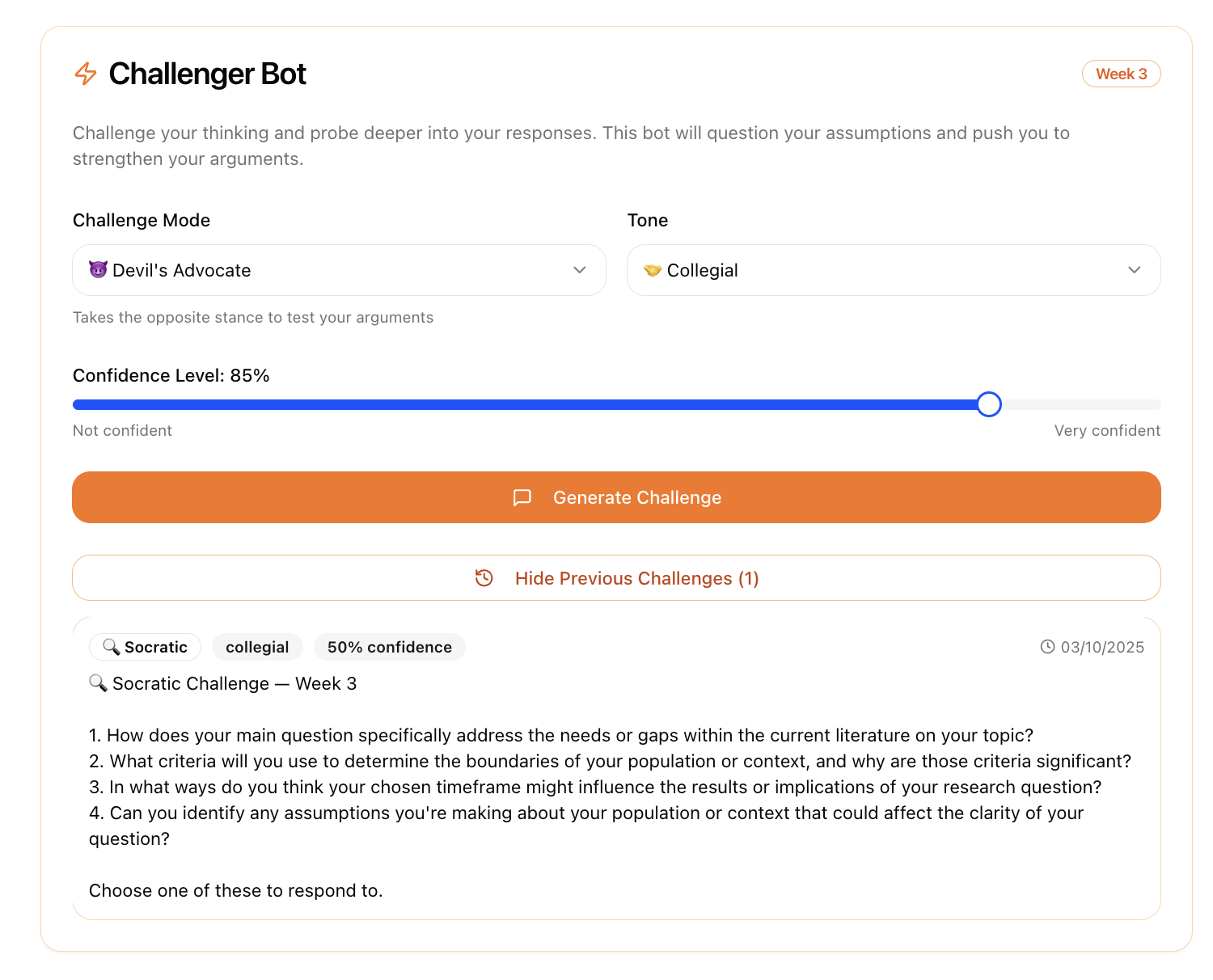The image size is (1213, 980).
Task: Click the history clock icon beside Hide Previous Challenges
Action: coord(484,578)
